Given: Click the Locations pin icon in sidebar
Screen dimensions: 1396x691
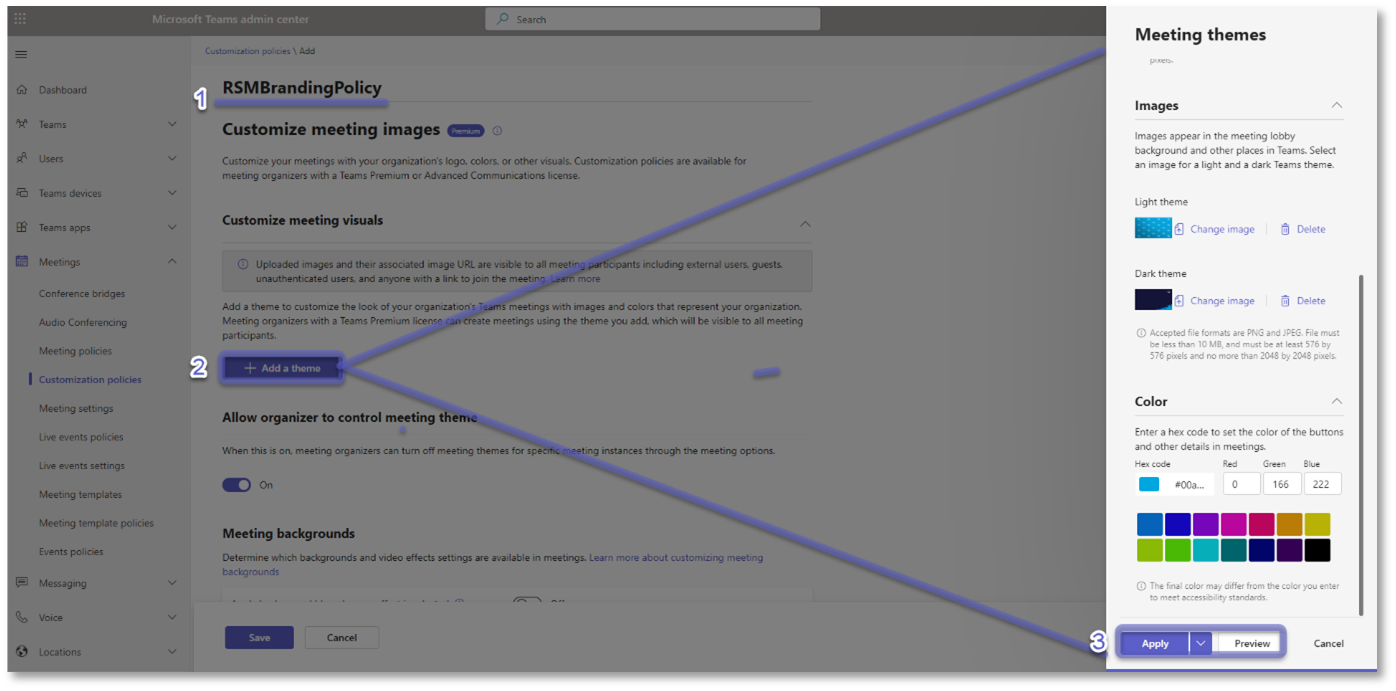Looking at the screenshot, I should (x=22, y=652).
